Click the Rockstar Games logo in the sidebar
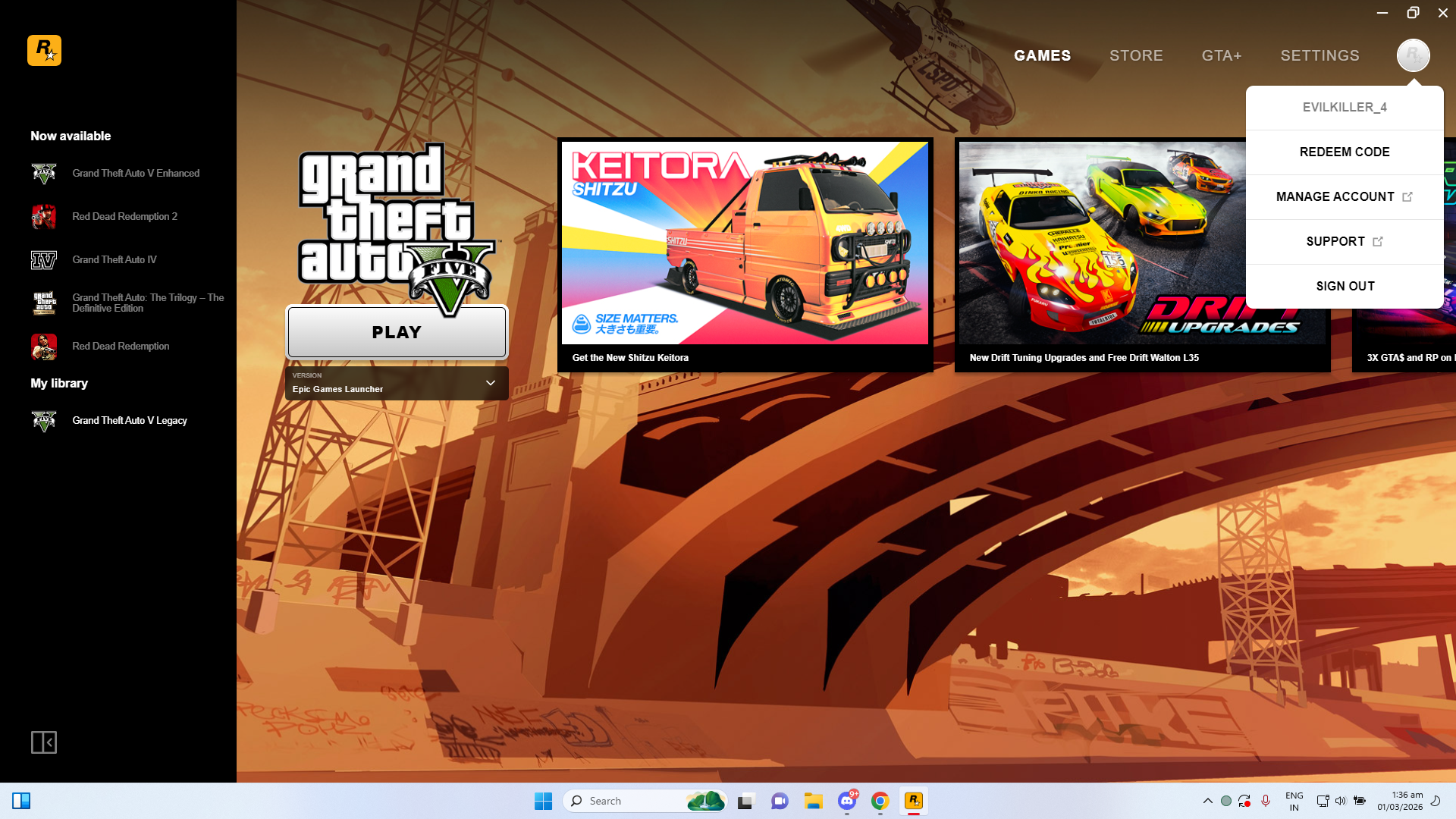Viewport: 1456px width, 819px height. [x=44, y=51]
